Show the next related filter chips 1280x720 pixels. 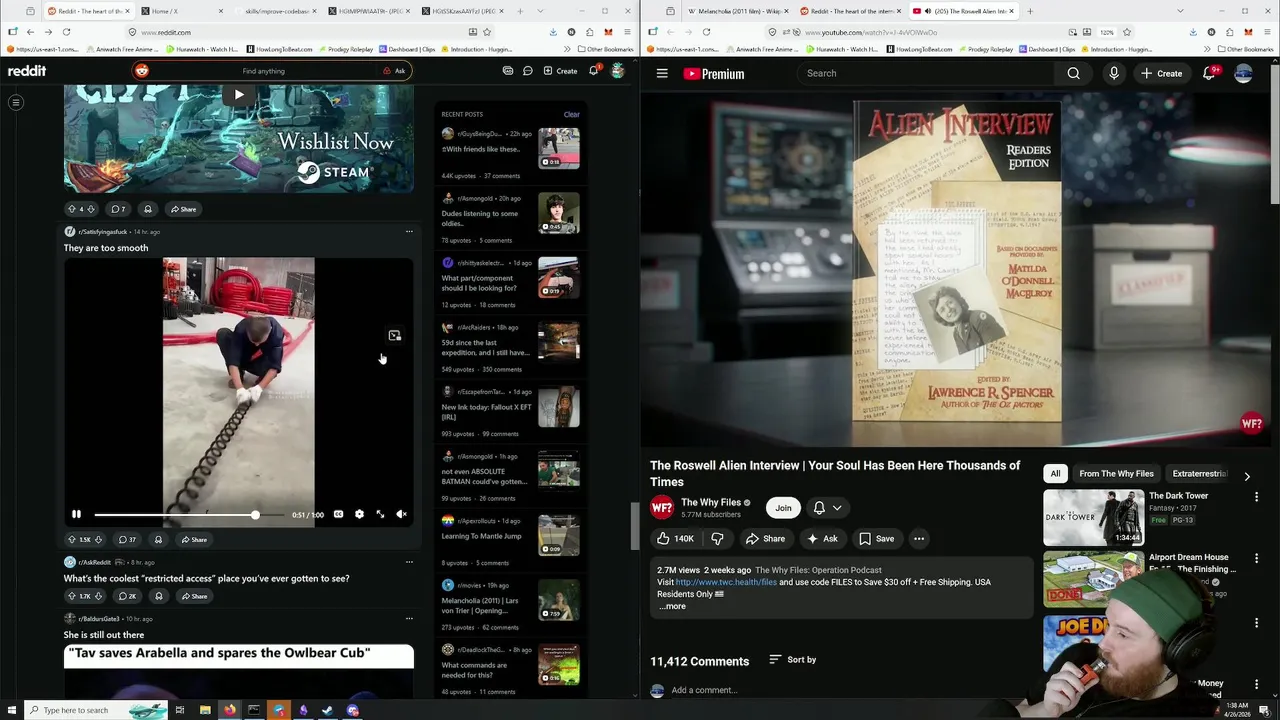coord(1247,476)
